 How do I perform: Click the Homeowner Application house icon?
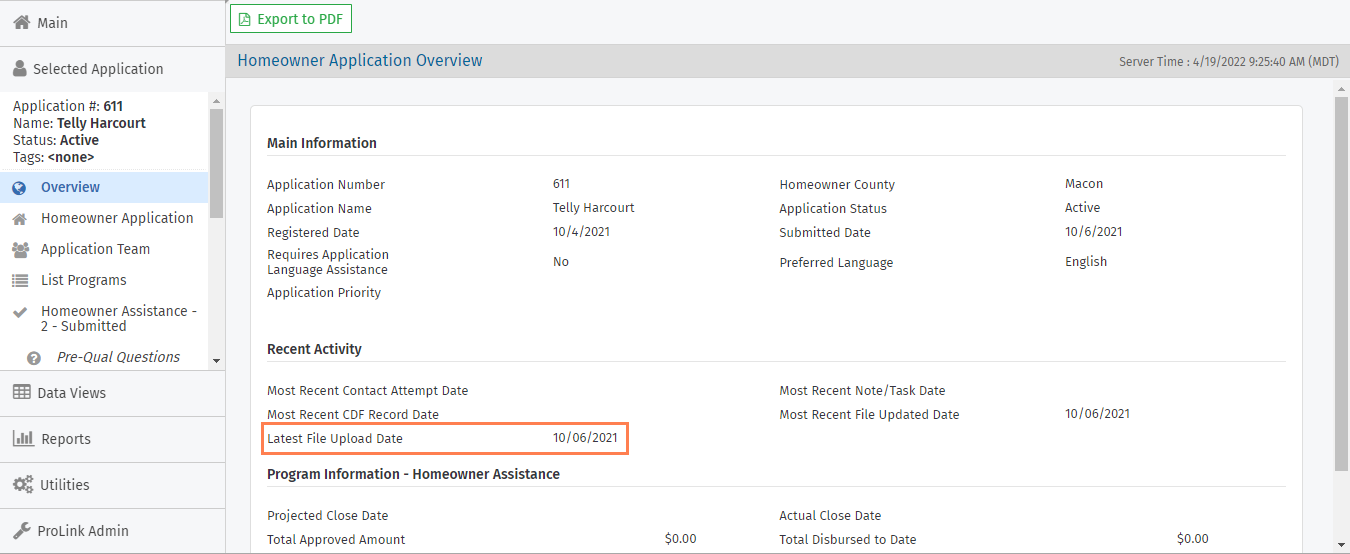tap(19, 218)
